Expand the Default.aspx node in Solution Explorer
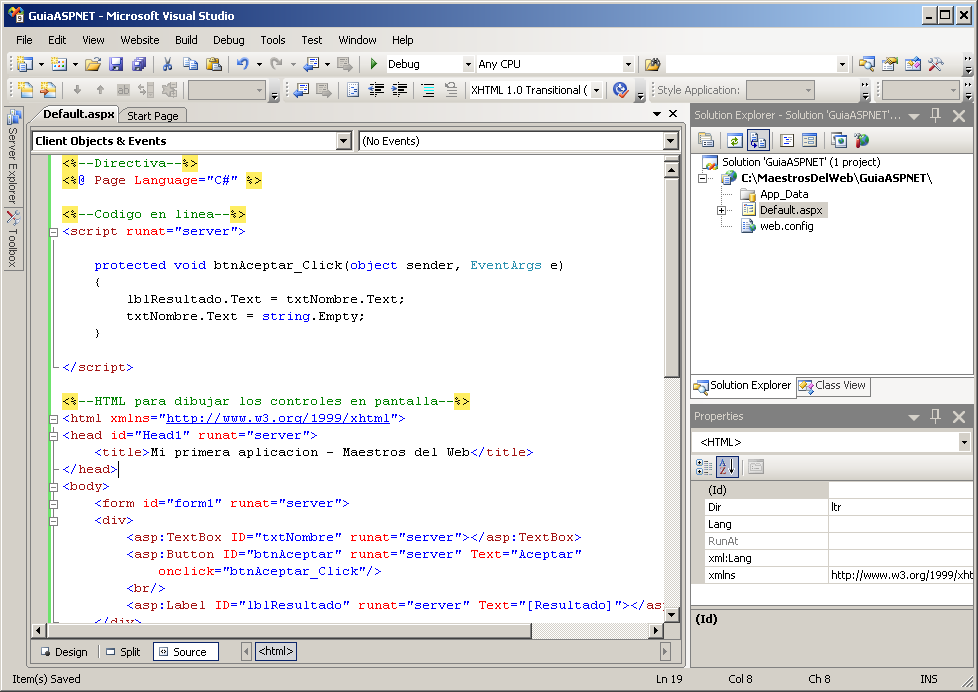978x692 pixels. coord(722,210)
